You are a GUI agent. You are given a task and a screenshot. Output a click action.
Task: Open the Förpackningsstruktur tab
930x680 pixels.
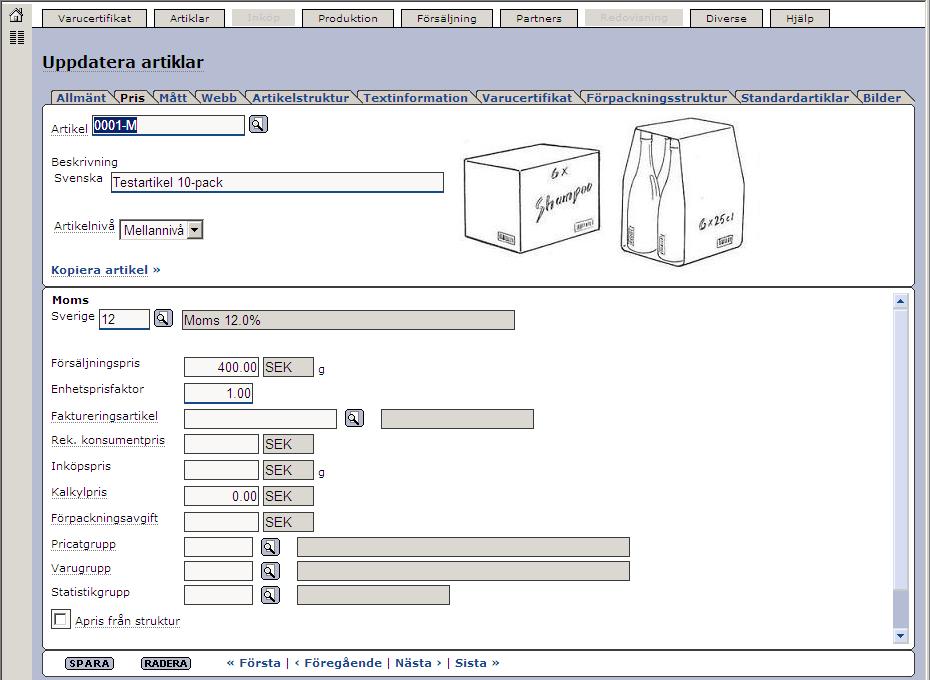tap(657, 98)
